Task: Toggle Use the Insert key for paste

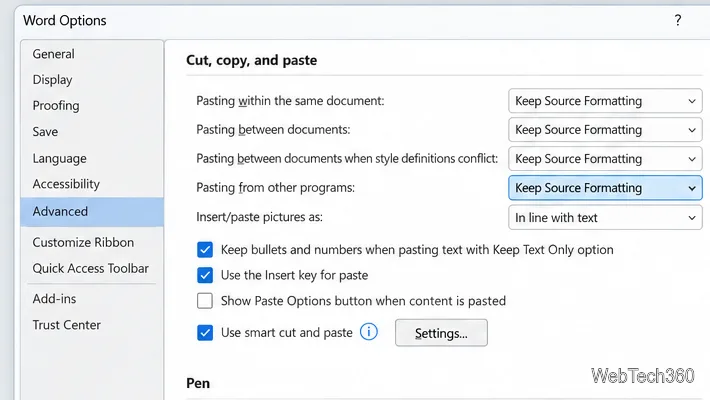Action: pyautogui.click(x=205, y=275)
